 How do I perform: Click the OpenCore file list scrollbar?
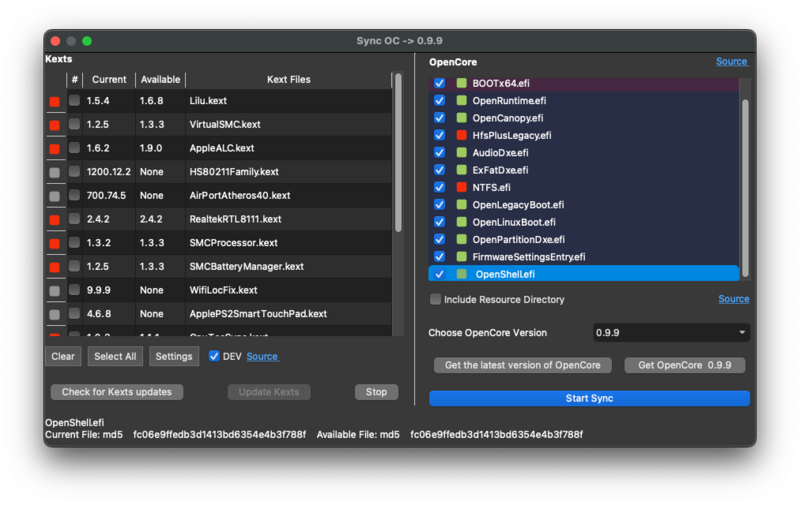(745, 188)
